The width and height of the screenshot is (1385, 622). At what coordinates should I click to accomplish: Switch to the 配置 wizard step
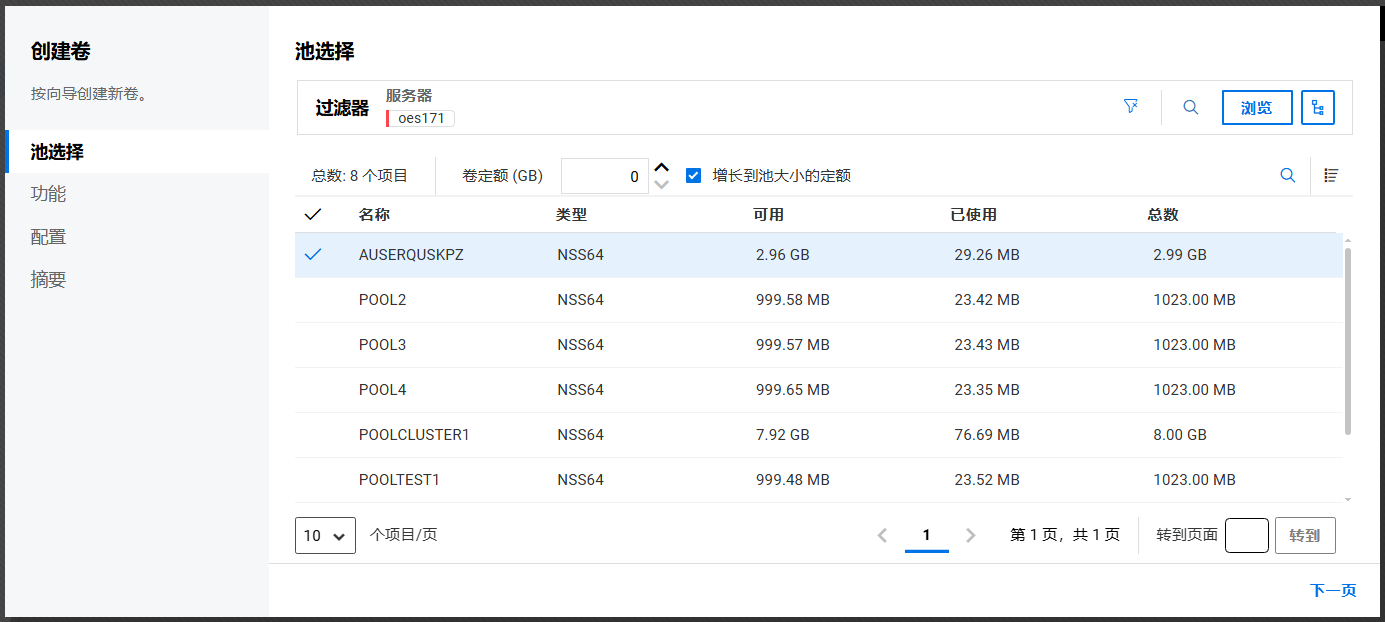click(48, 237)
